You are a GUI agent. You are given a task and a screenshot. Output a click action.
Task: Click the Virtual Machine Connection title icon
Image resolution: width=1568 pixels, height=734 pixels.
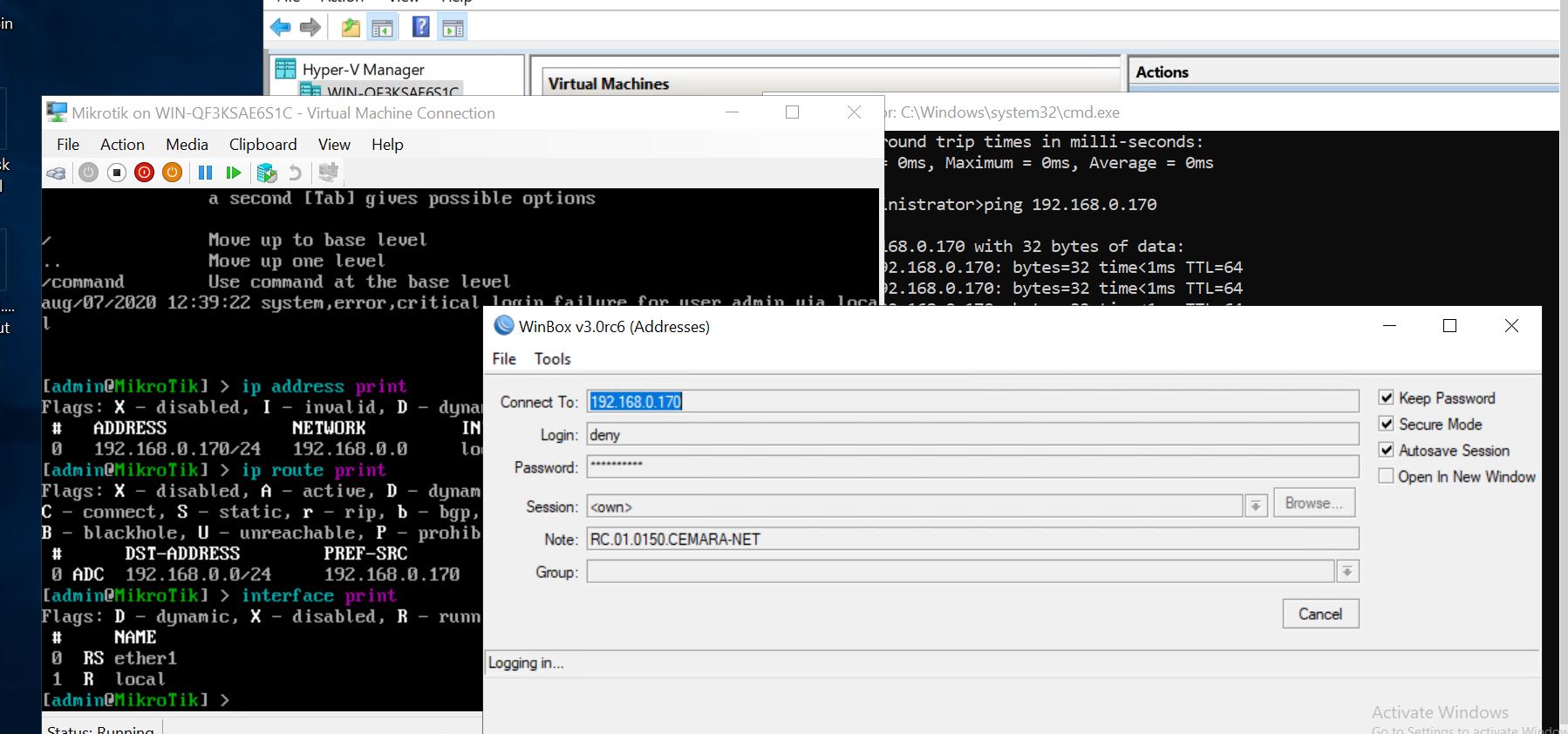tap(57, 112)
